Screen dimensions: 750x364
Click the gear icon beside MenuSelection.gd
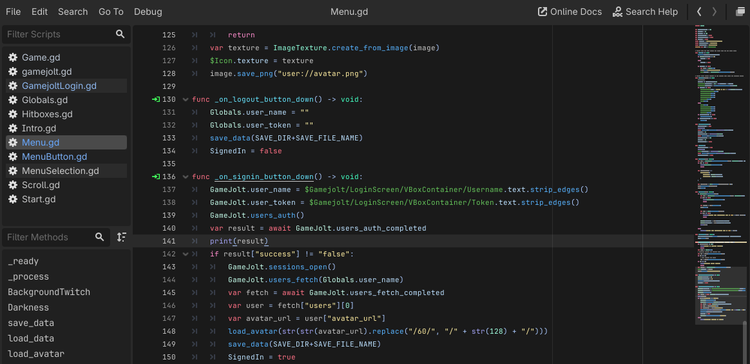(x=12, y=171)
